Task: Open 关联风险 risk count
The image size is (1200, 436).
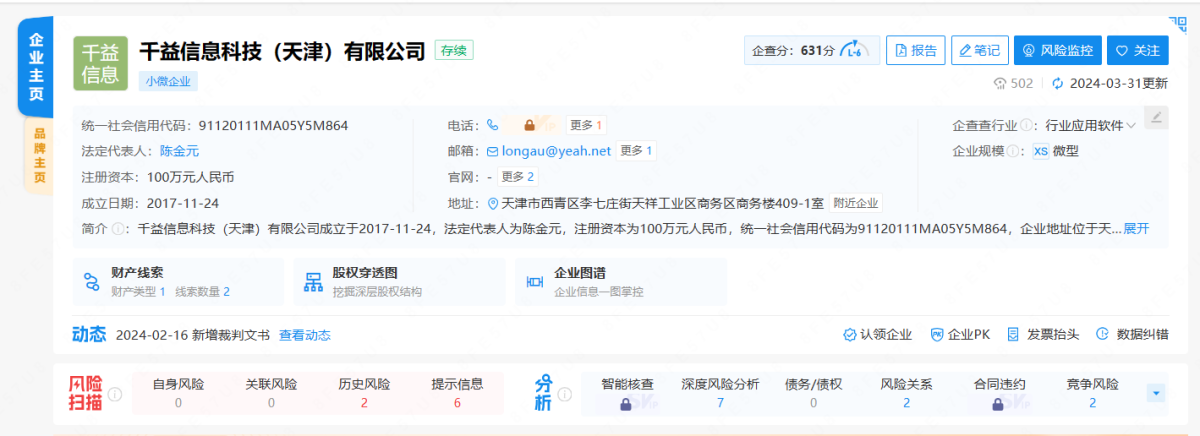Action: [271, 393]
